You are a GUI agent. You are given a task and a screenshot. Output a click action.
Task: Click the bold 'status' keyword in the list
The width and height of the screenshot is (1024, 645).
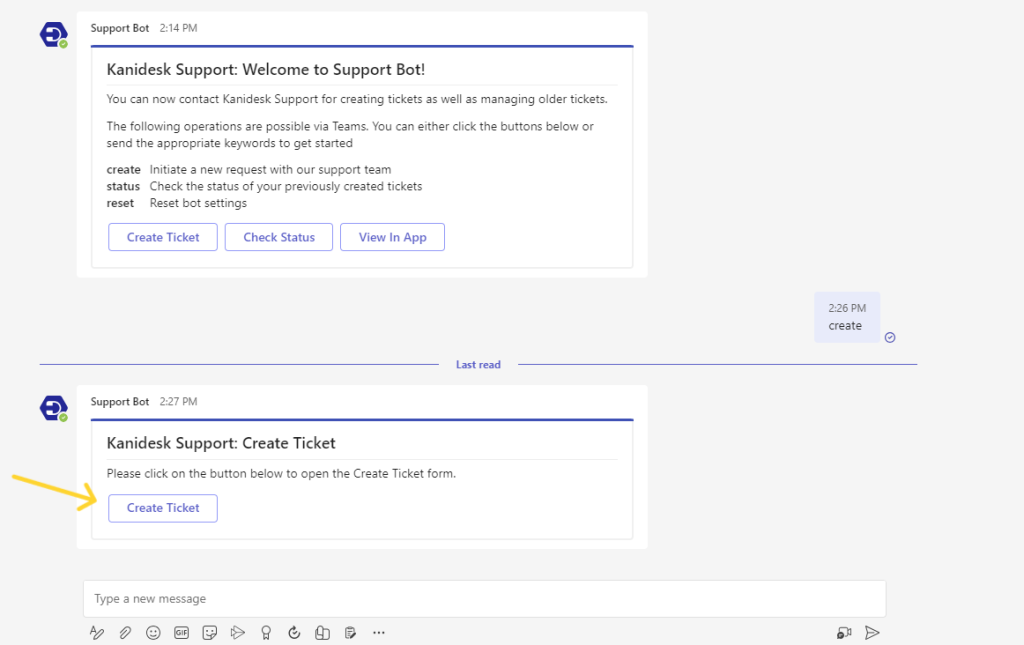[123, 187]
